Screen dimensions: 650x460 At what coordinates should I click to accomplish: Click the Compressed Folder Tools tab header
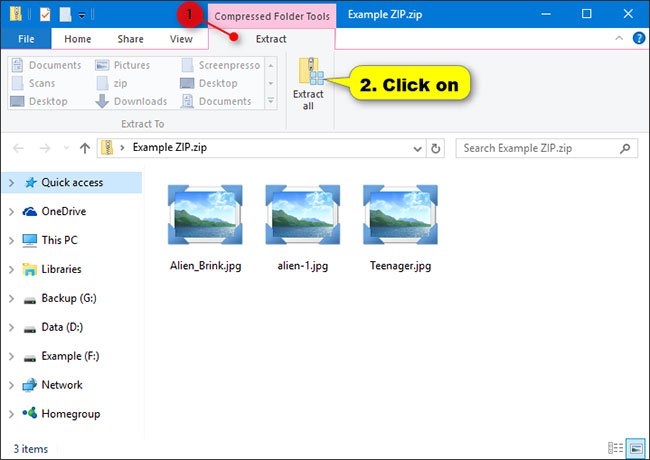coord(272,16)
